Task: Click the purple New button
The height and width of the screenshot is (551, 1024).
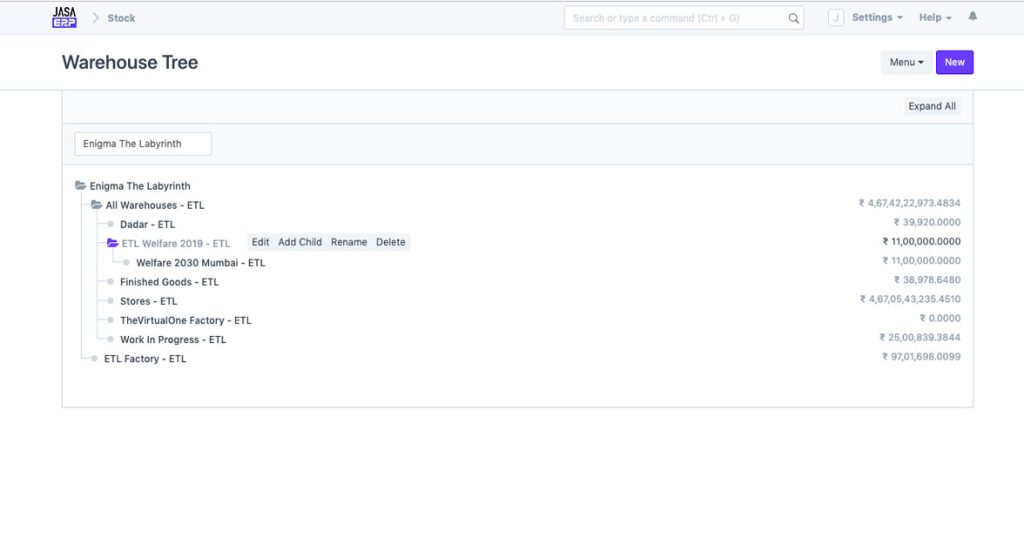Action: click(x=954, y=62)
